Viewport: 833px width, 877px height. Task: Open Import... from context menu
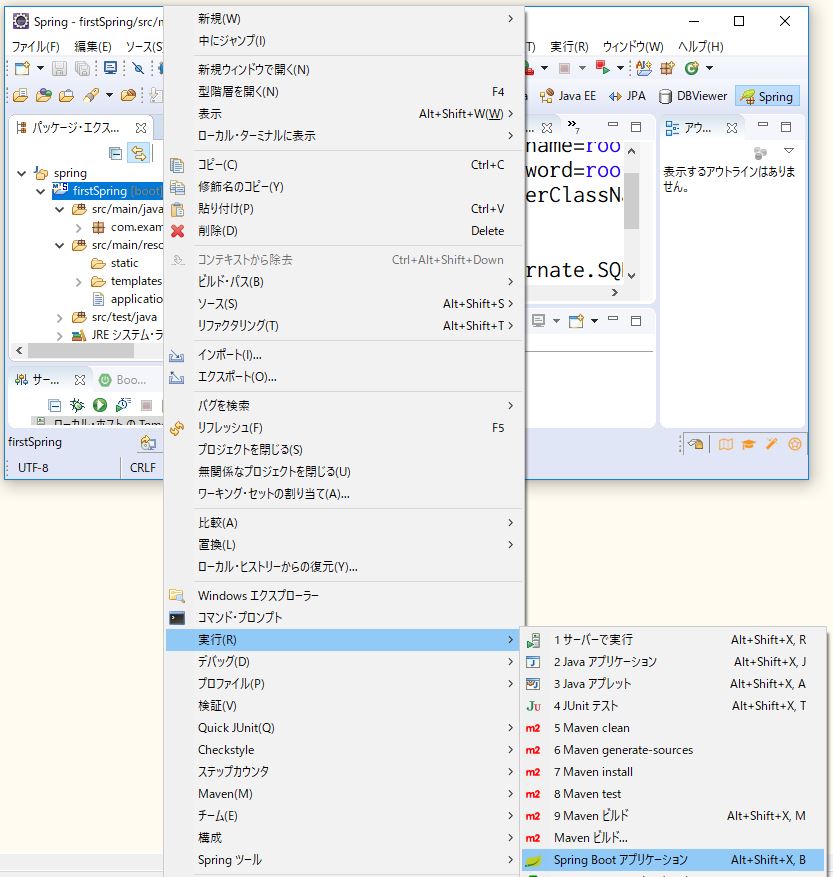pyautogui.click(x=344, y=355)
